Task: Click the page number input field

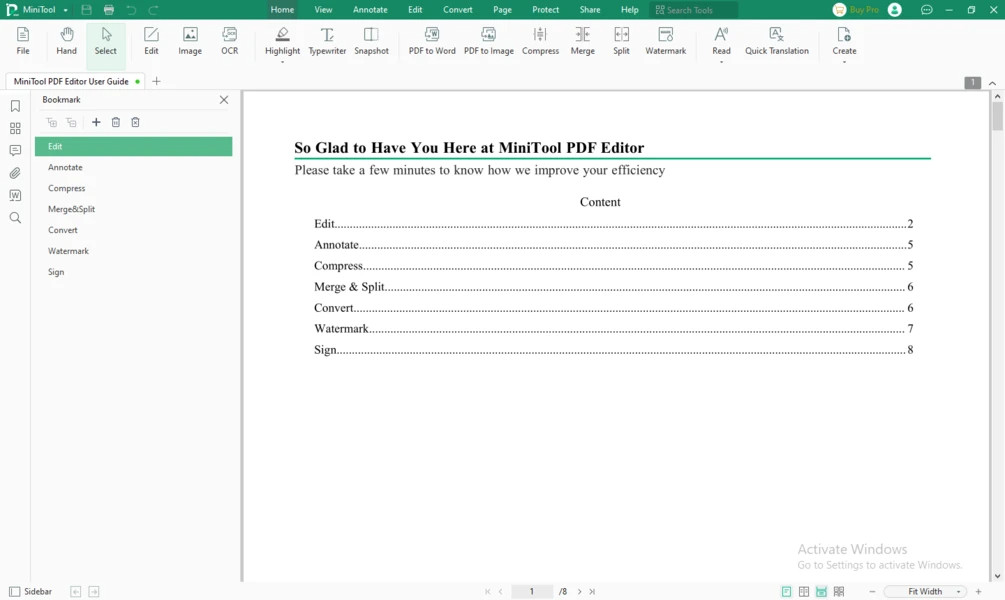Action: click(x=531, y=592)
